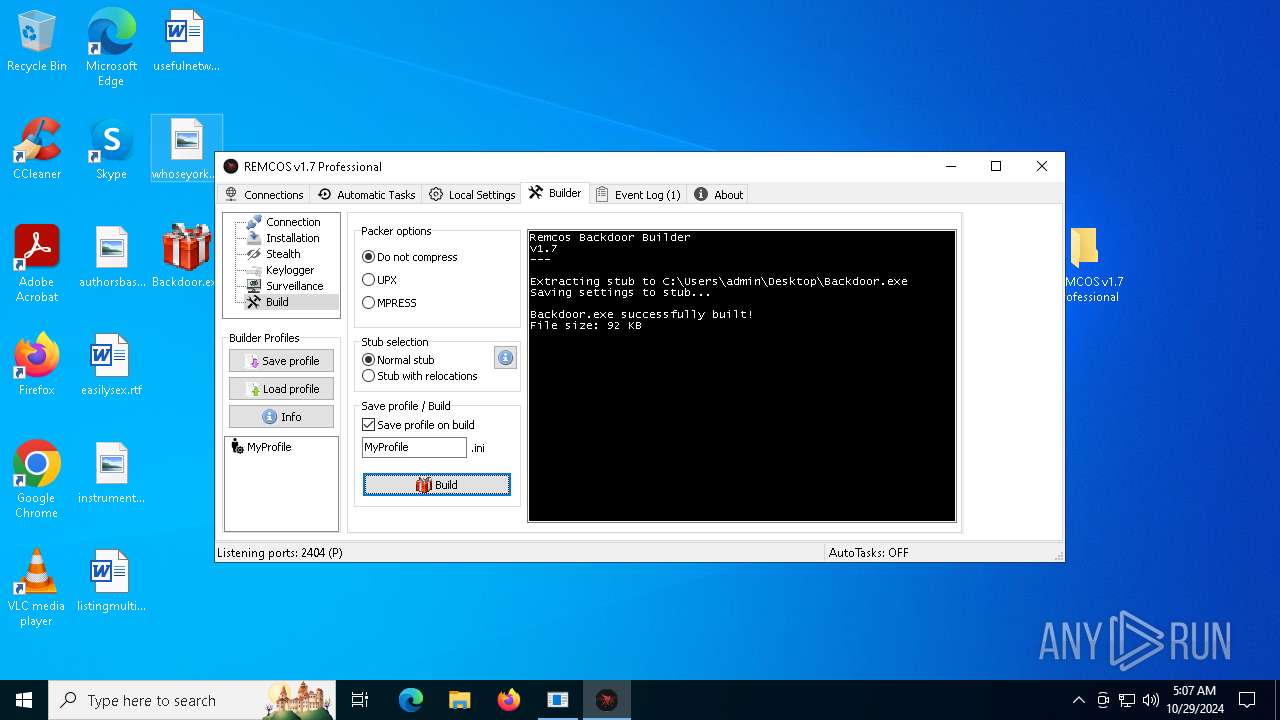Screen dimensions: 1280x720
Task: Click the taskbar search box
Action: 192,700
